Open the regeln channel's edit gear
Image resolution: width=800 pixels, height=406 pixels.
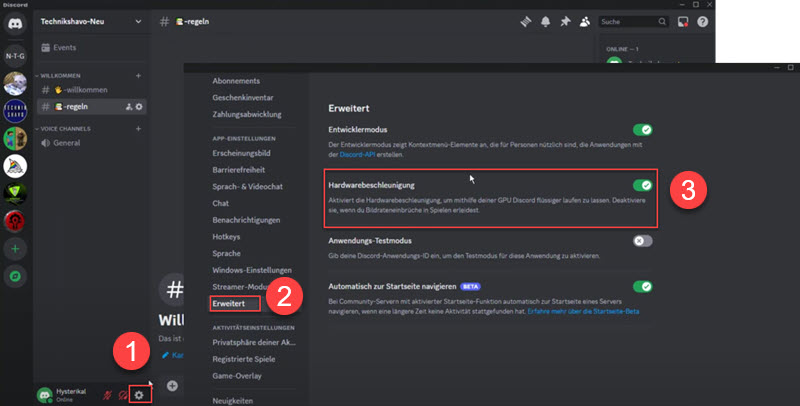[x=139, y=107]
